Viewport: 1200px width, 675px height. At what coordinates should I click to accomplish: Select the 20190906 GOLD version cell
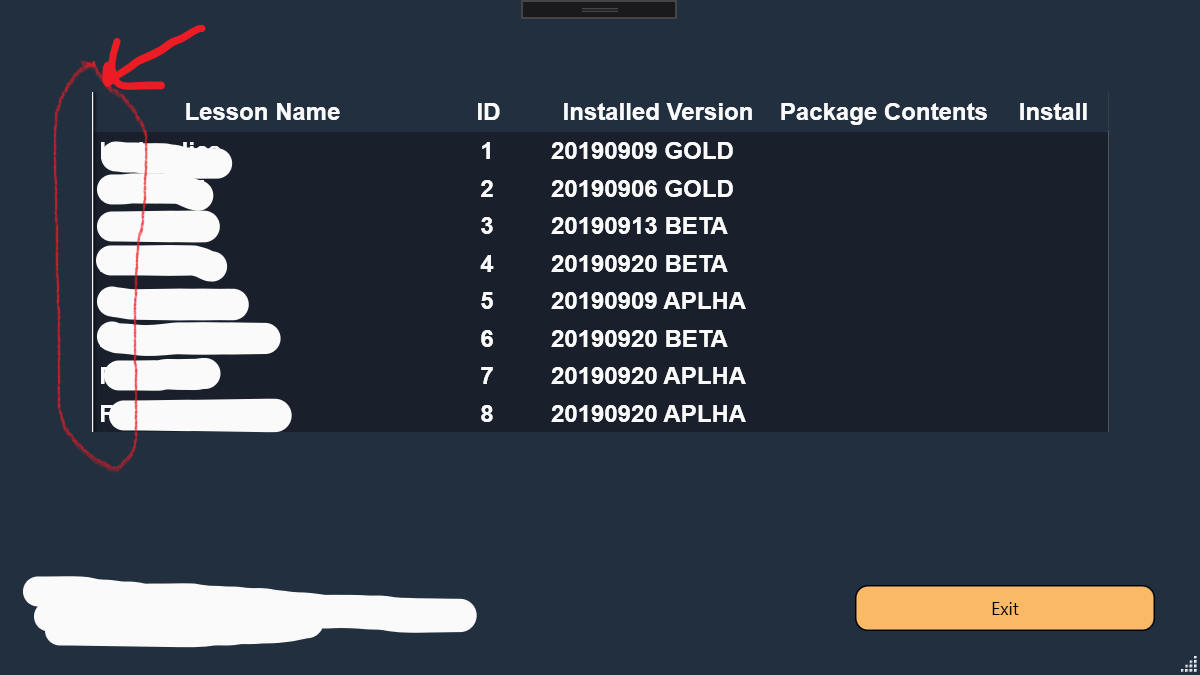(x=642, y=189)
